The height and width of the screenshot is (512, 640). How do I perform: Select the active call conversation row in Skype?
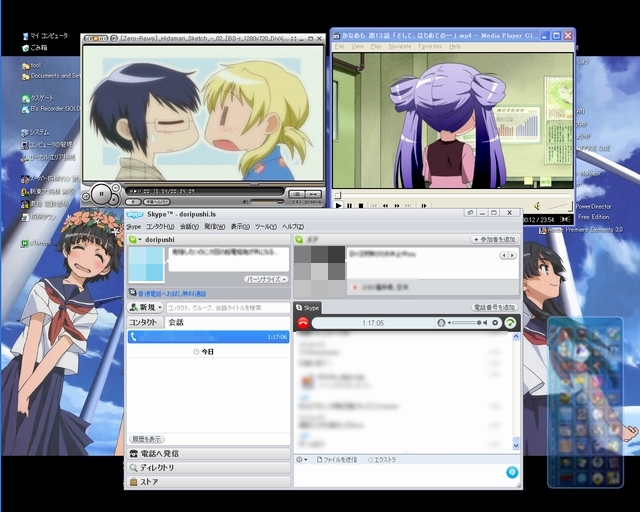[208, 337]
